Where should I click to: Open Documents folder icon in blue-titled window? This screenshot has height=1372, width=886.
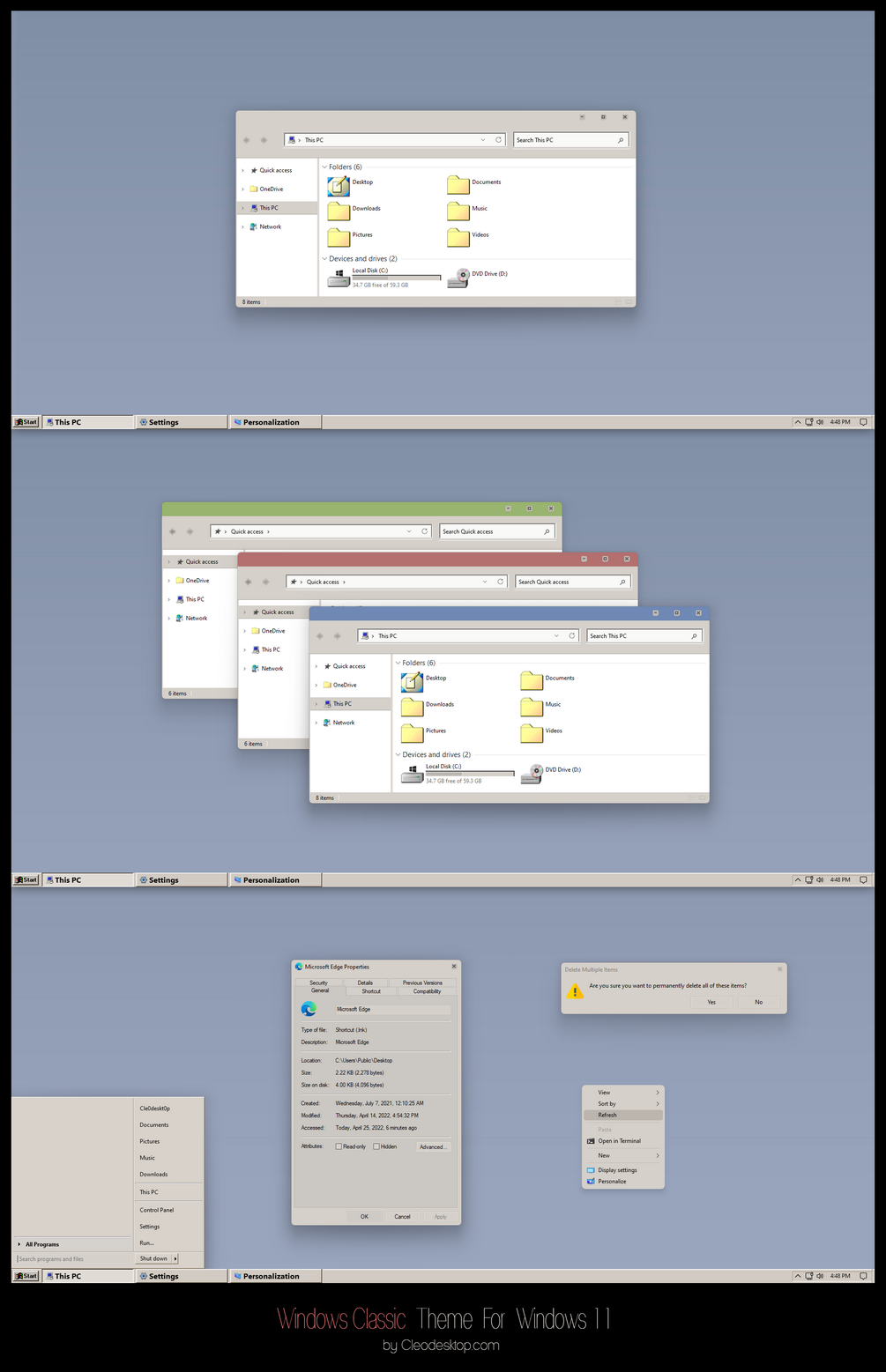(532, 681)
